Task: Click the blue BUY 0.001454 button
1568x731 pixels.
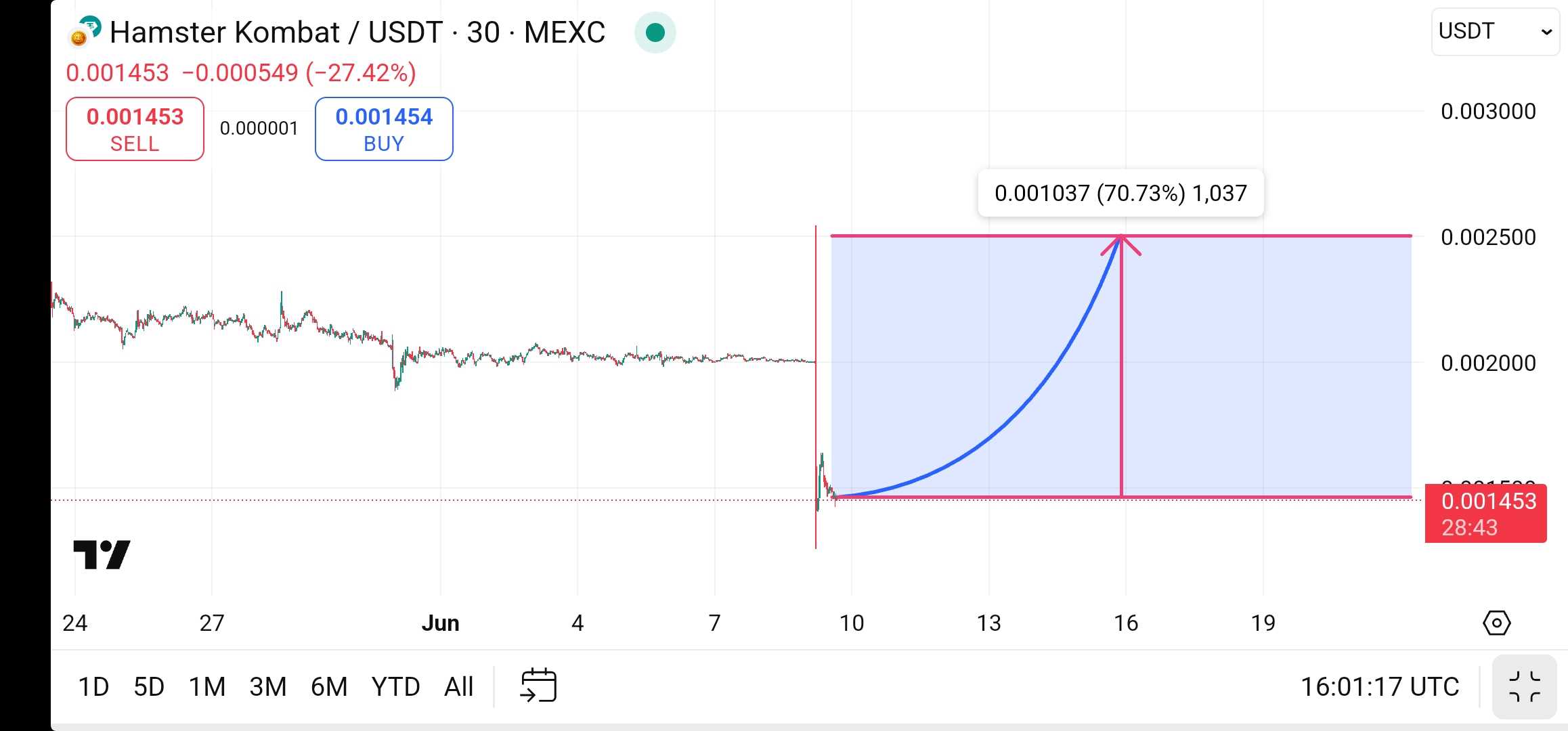Action: click(384, 129)
